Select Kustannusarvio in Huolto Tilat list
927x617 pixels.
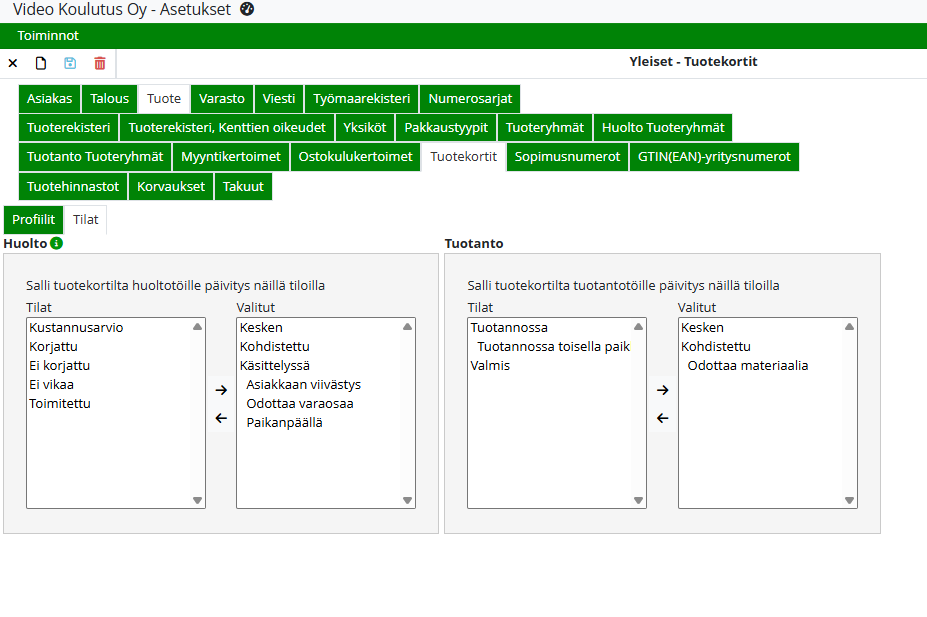77,328
